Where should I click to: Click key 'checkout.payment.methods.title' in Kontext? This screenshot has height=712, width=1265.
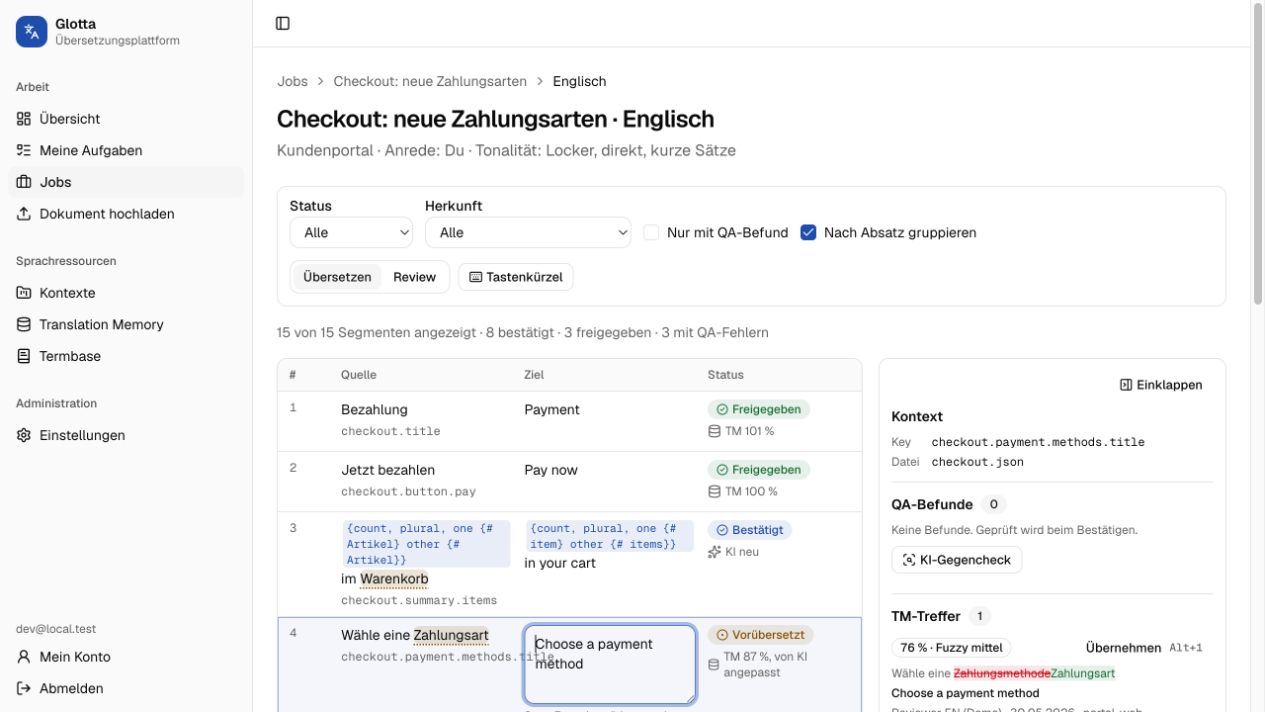click(1038, 442)
